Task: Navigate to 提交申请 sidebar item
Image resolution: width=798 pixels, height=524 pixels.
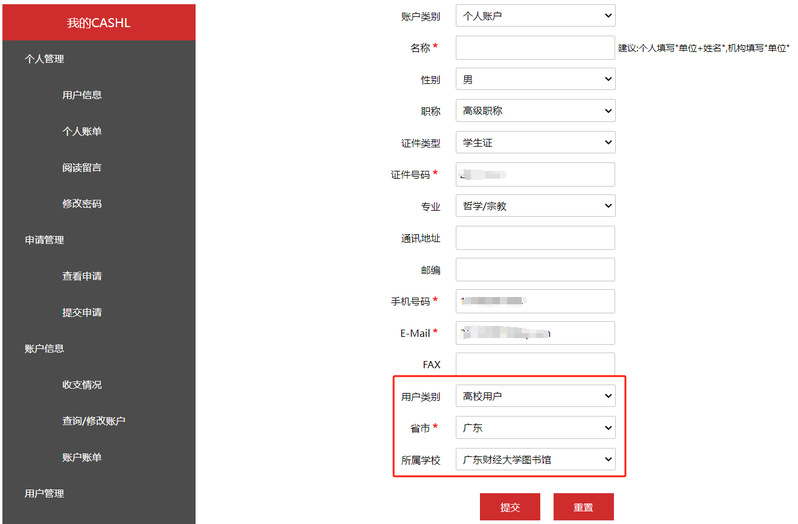Action: tap(82, 312)
